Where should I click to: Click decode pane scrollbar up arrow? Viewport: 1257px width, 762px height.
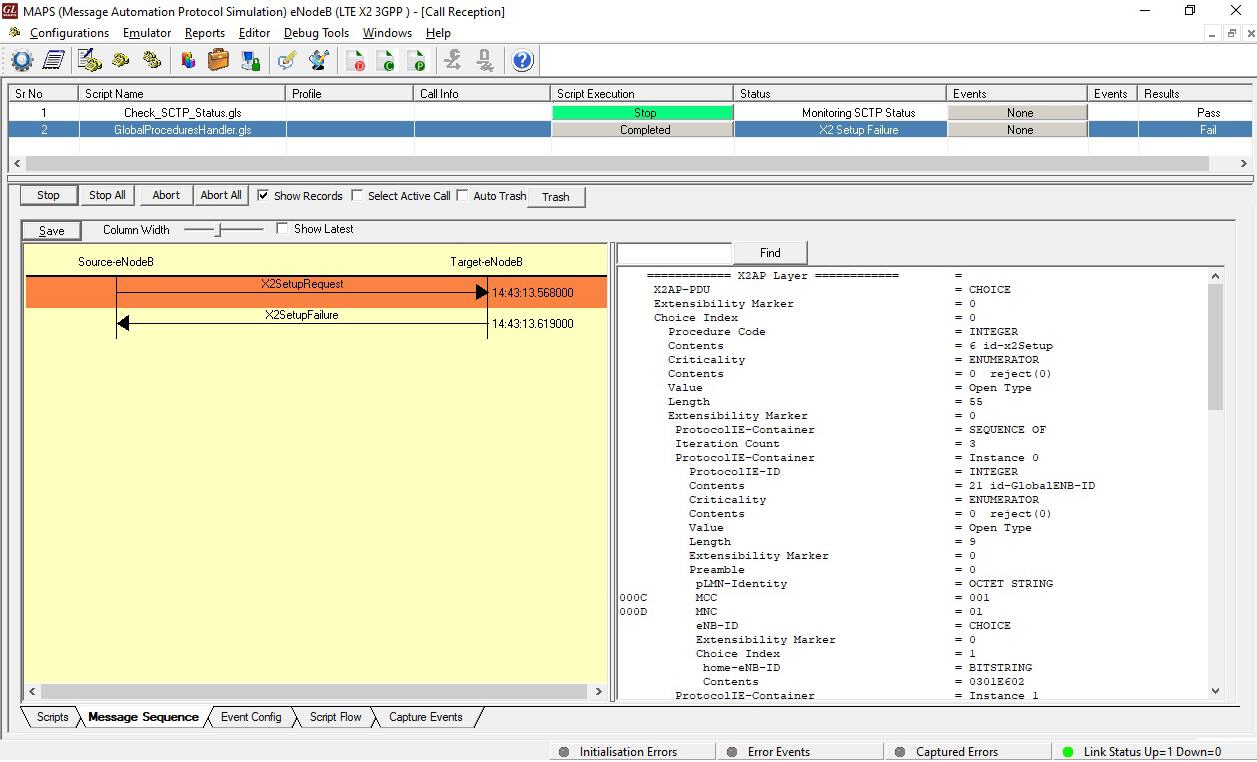(1215, 276)
